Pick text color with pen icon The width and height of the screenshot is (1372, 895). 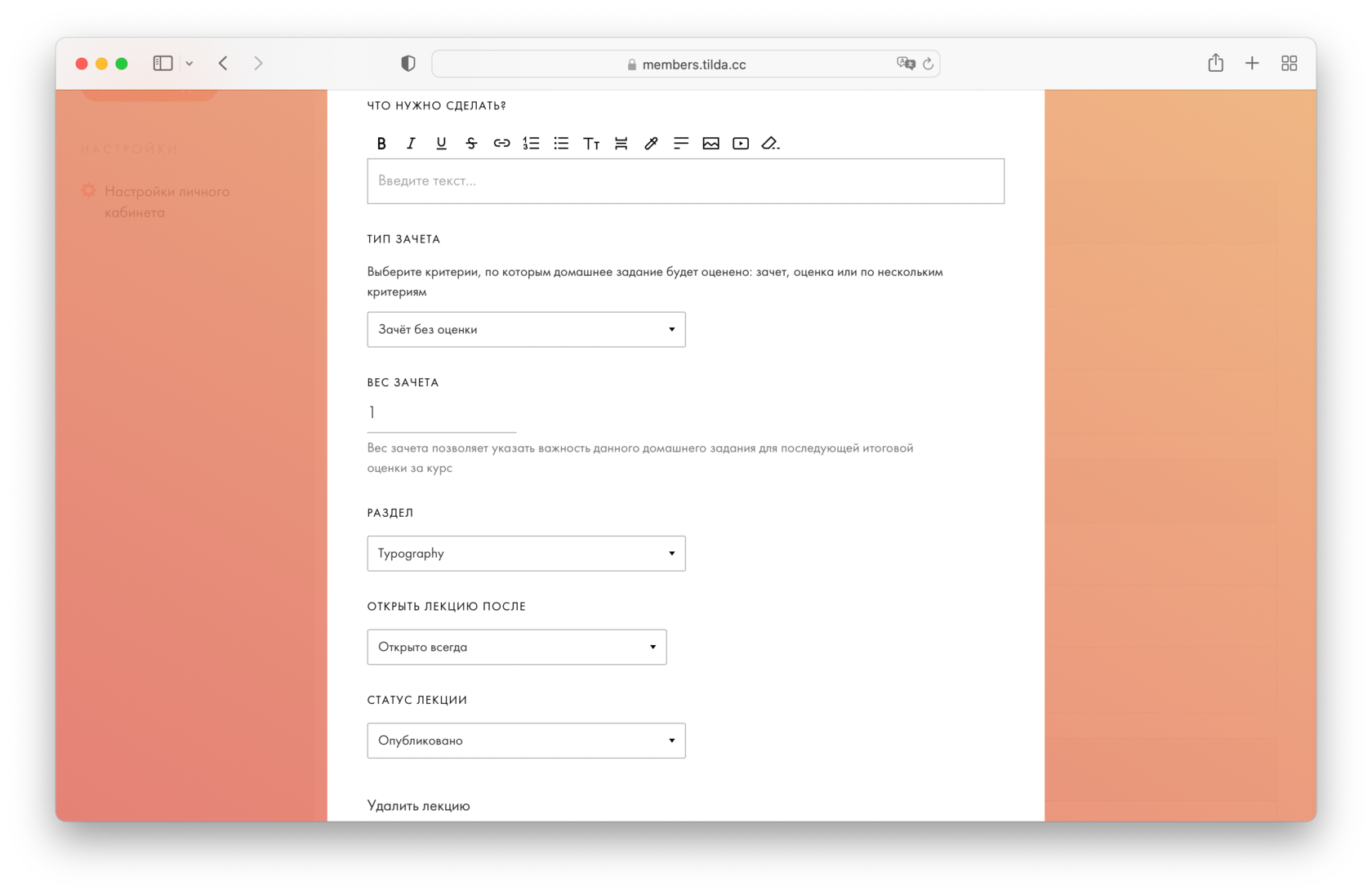click(x=651, y=144)
